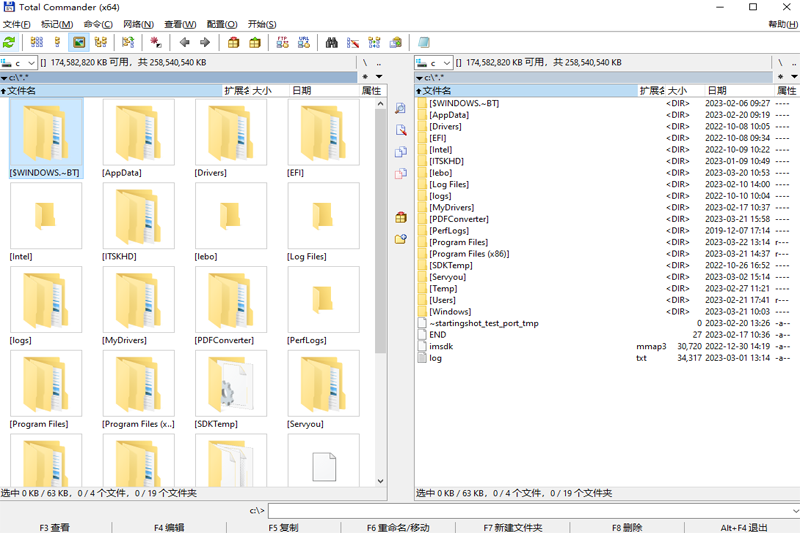Open file search with the binoculars icon
The height and width of the screenshot is (533, 800).
[x=331, y=42]
